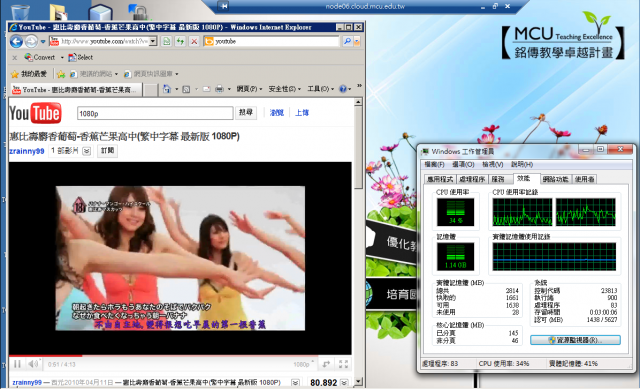
Task: Click the player size change icon
Action: (326, 364)
